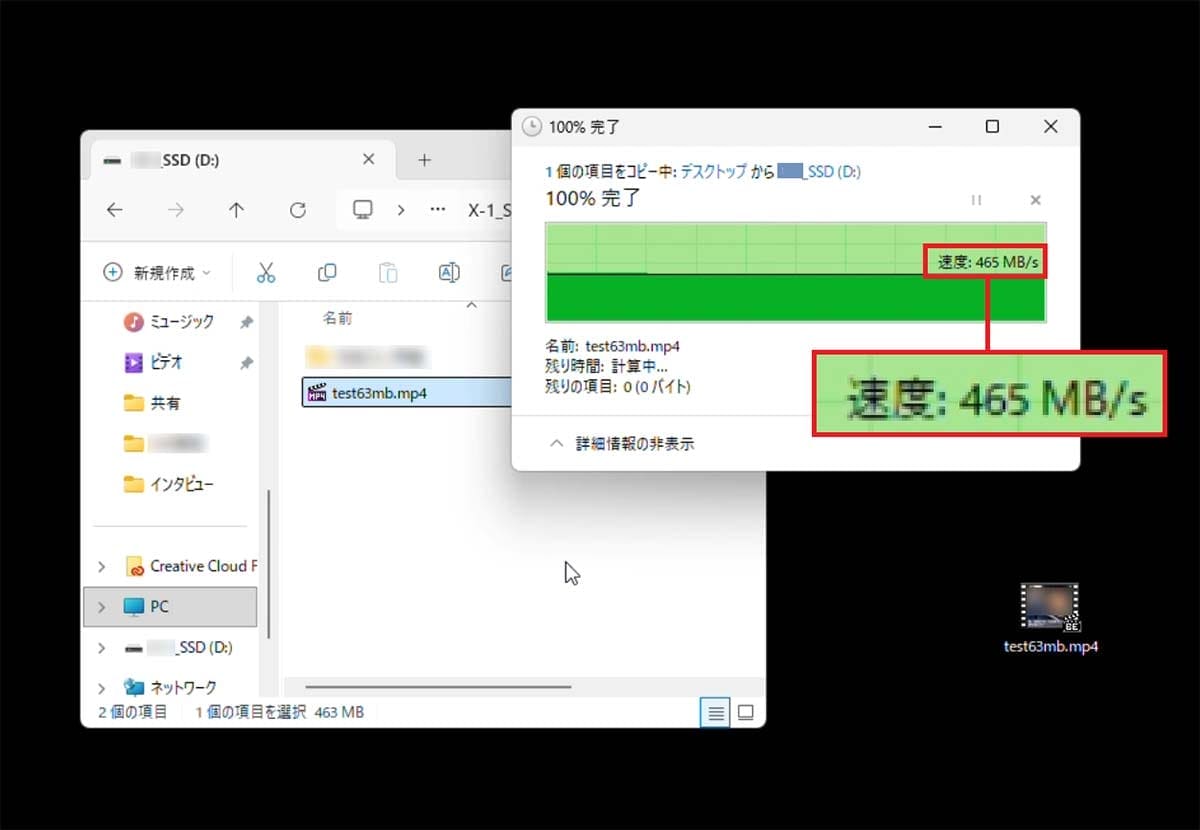This screenshot has height=830, width=1200.
Task: Open the See more (…) toolbar menu
Action: click(x=437, y=210)
